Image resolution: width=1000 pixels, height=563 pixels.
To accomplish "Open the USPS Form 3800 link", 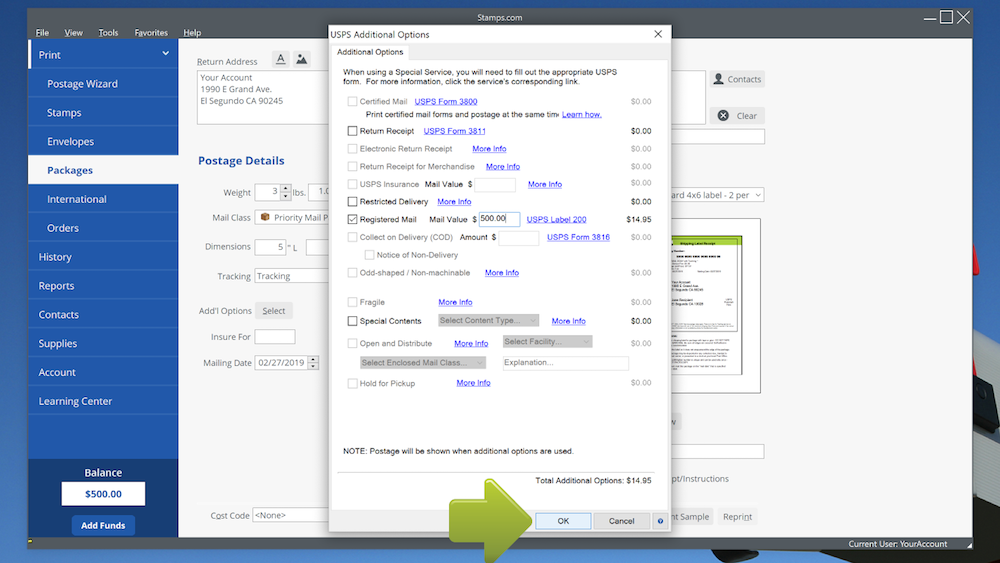I will pos(446,101).
